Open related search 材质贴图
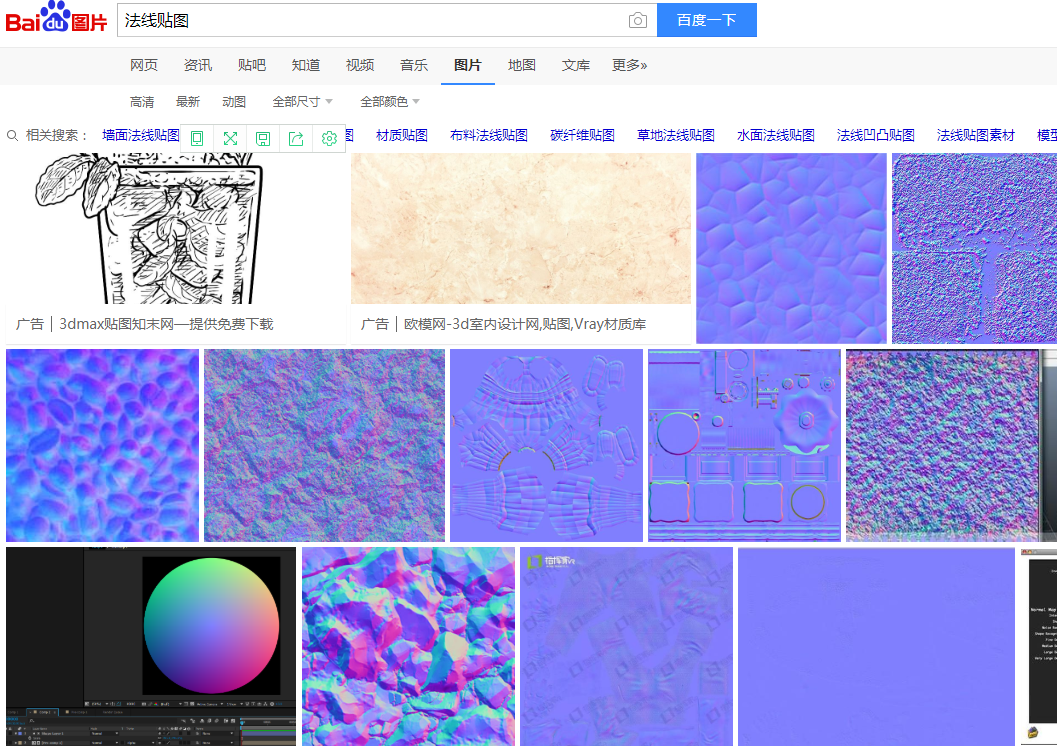Viewport: 1057px width, 746px height. click(402, 135)
